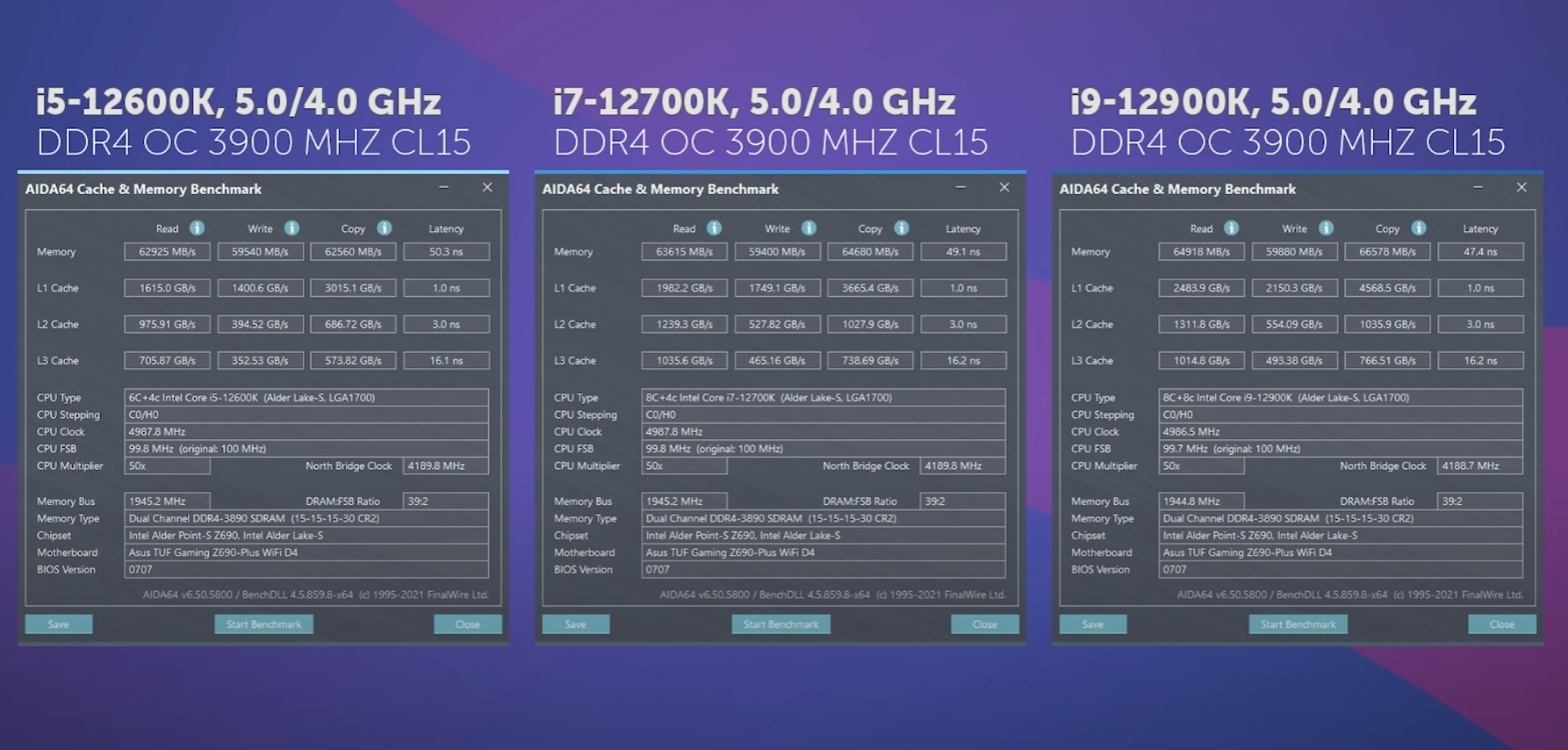
Task: Click the BIOS Version 0707 field in the i5-12600K window
Action: [x=306, y=570]
